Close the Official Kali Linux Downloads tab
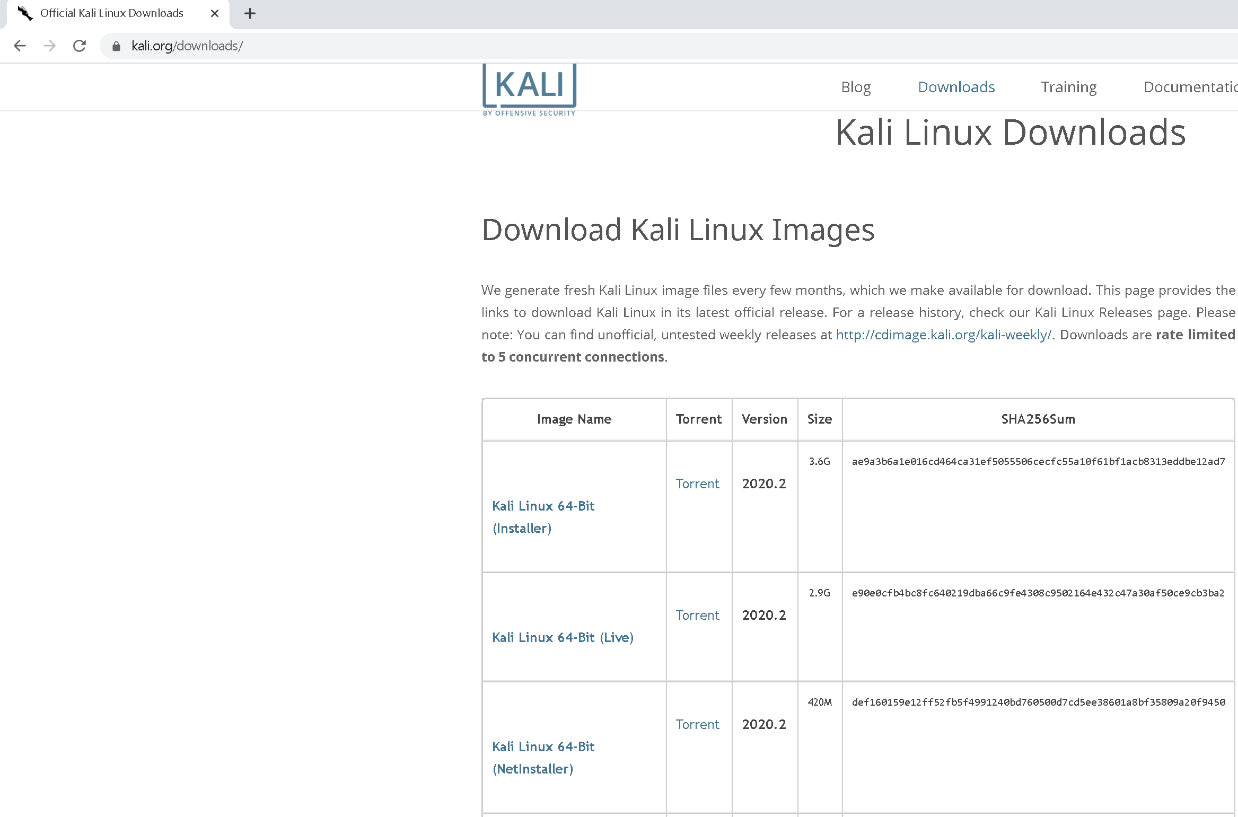This screenshot has height=817, width=1238. tap(214, 14)
